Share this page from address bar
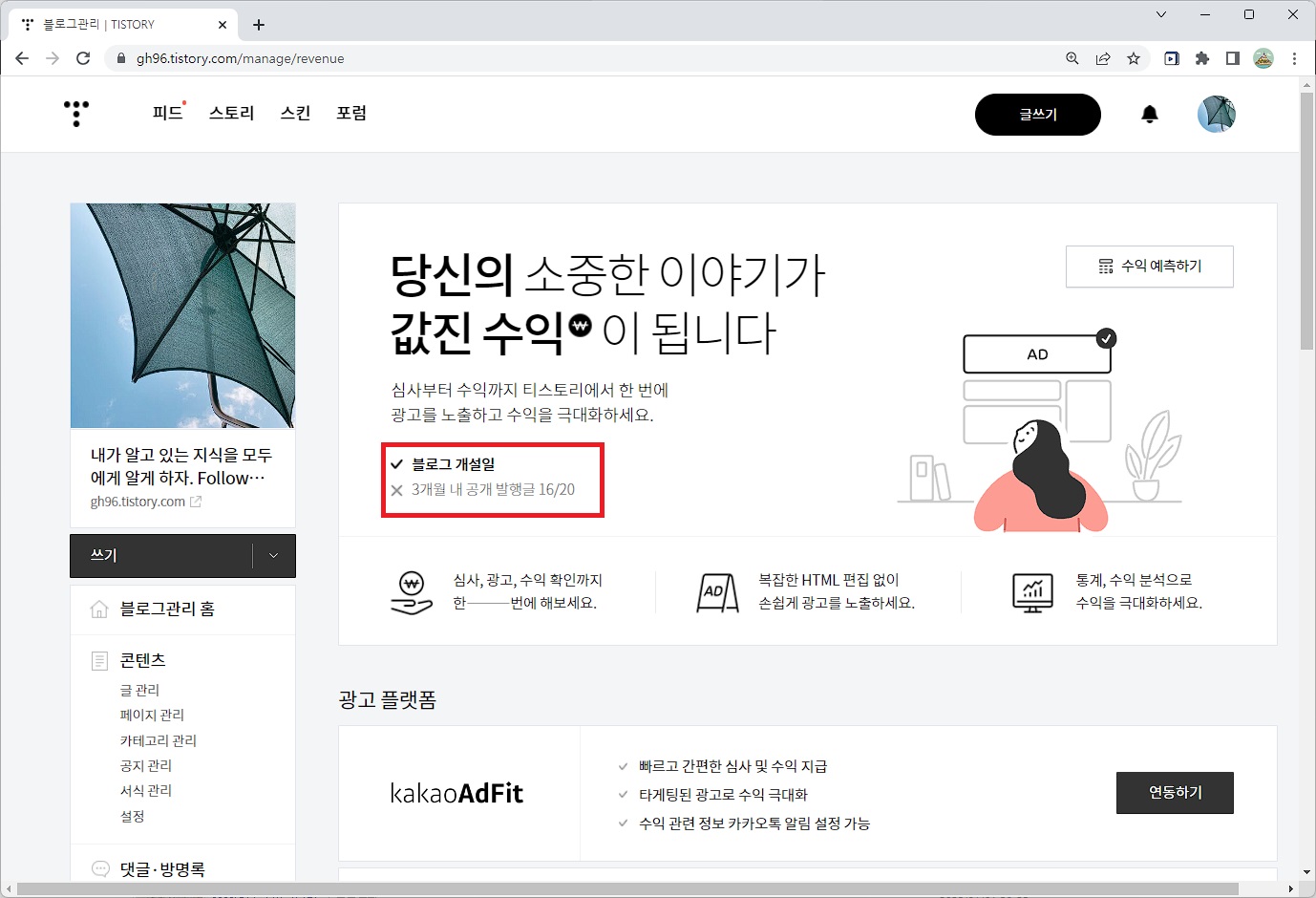 coord(1103,58)
